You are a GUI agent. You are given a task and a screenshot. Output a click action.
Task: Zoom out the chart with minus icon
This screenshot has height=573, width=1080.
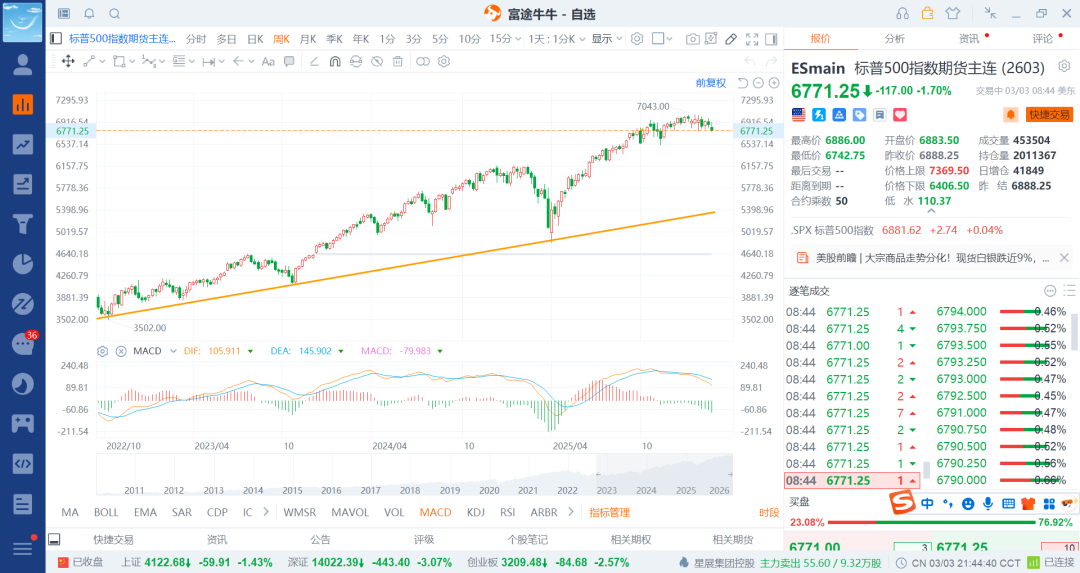(x=758, y=83)
